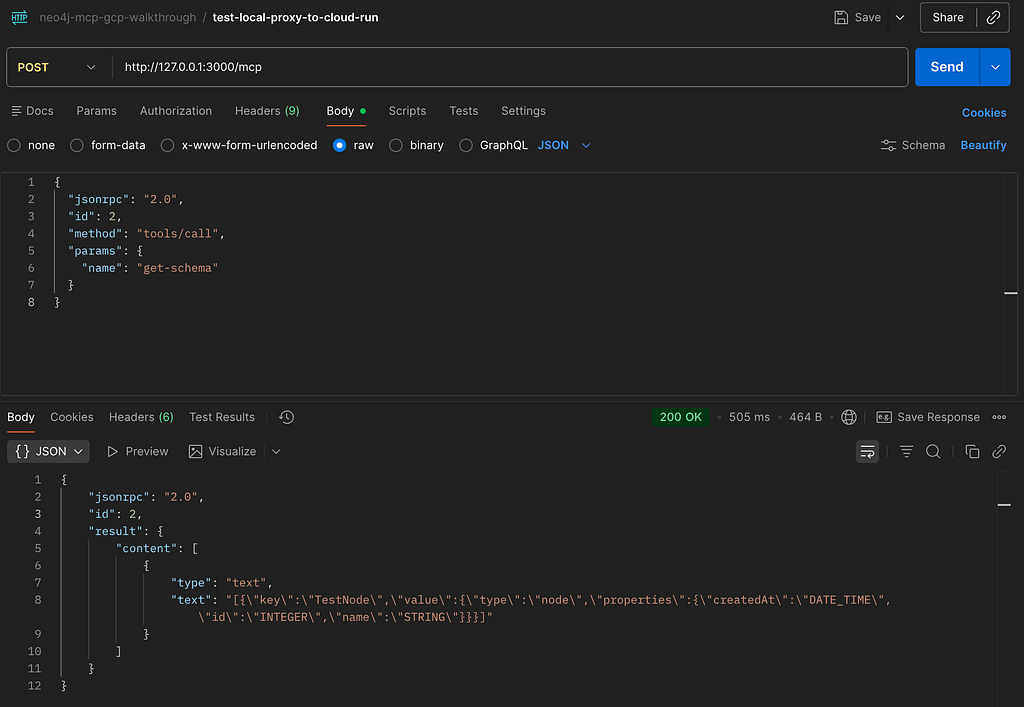Copy request link with chain icon
Screen dimensions: 1024x707
click(993, 18)
